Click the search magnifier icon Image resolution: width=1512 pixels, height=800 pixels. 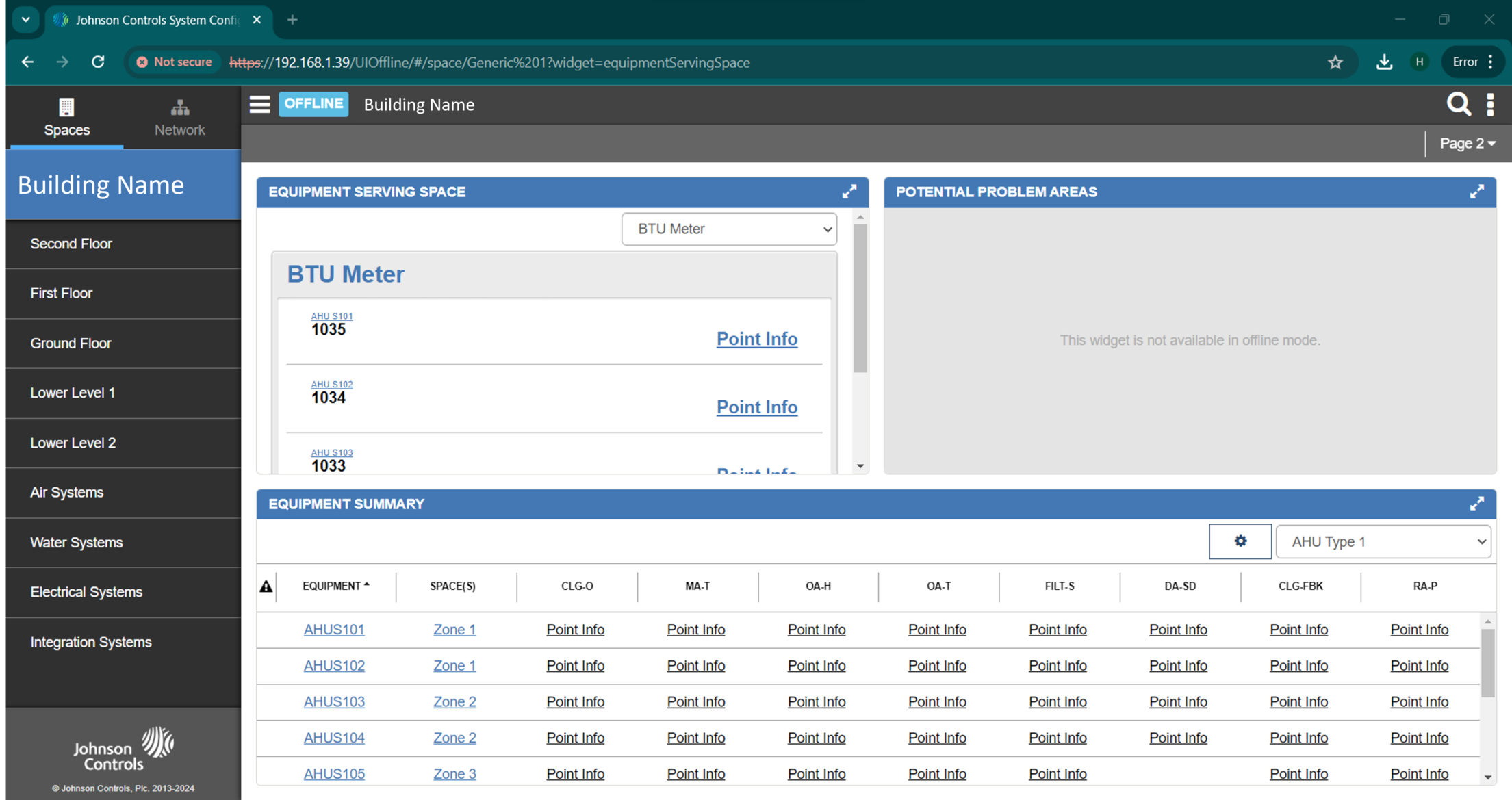tap(1458, 105)
